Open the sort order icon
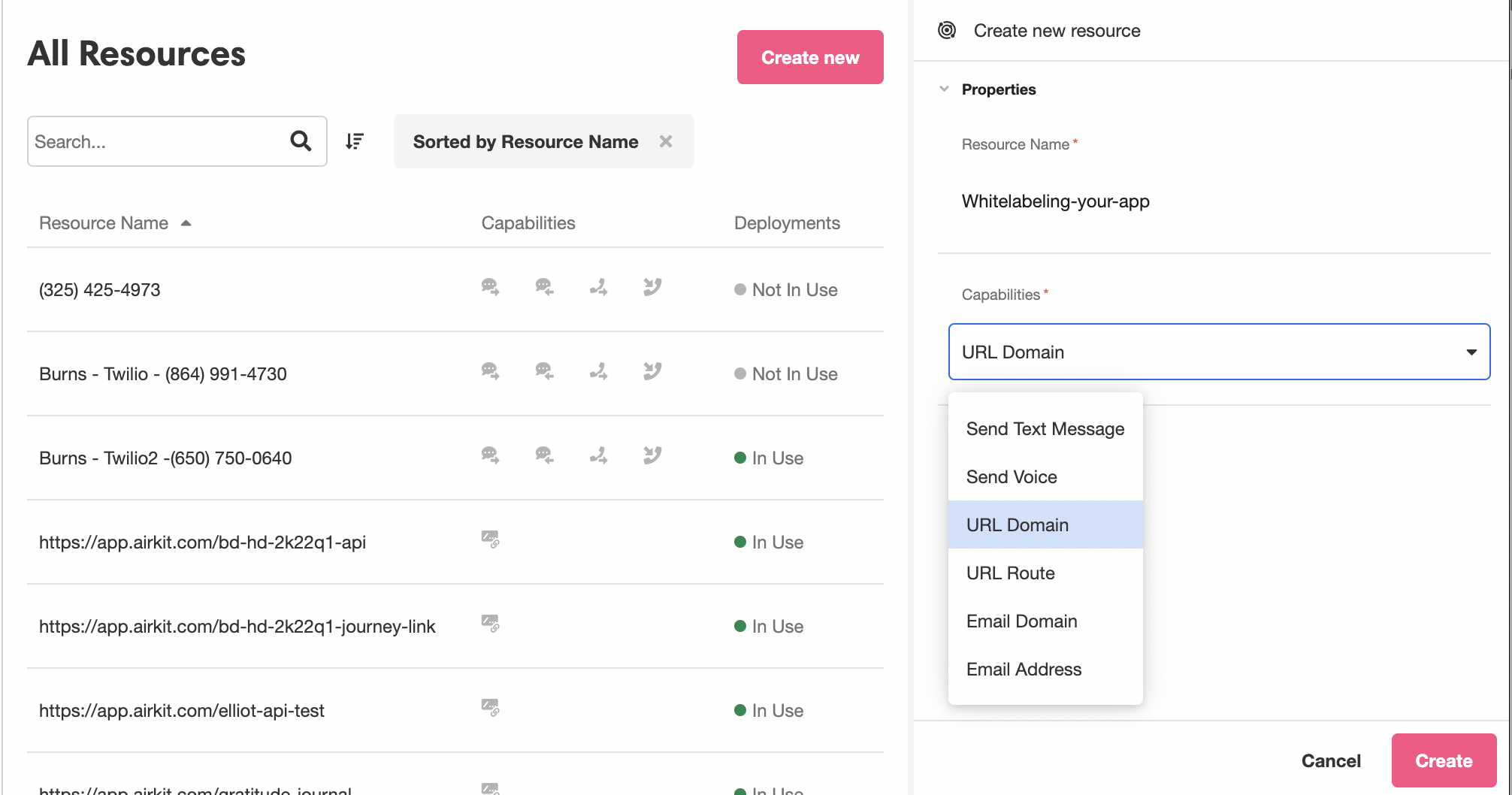Screen dimensions: 1512x795 [355, 141]
